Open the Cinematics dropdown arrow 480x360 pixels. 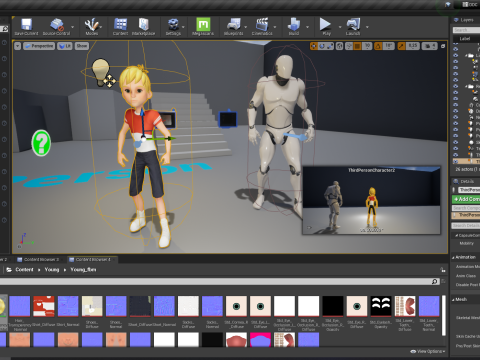(x=275, y=27)
